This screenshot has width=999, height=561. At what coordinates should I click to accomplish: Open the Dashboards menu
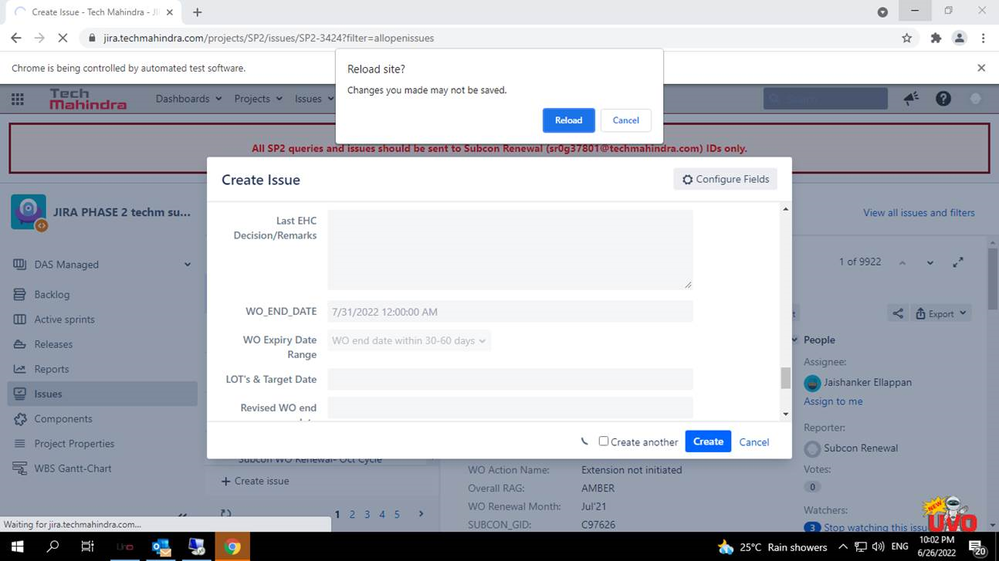(x=189, y=99)
